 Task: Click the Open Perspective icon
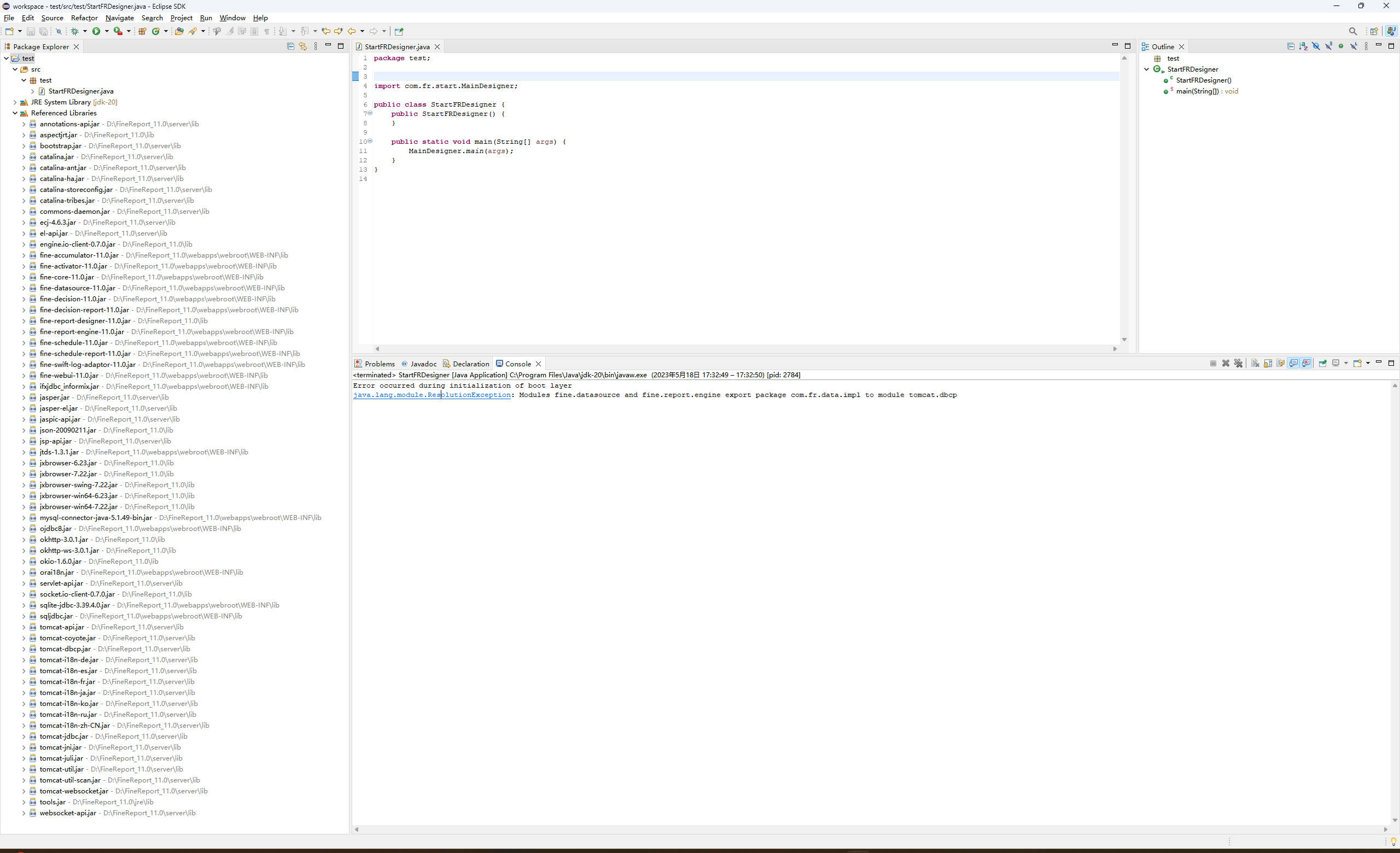1374,31
